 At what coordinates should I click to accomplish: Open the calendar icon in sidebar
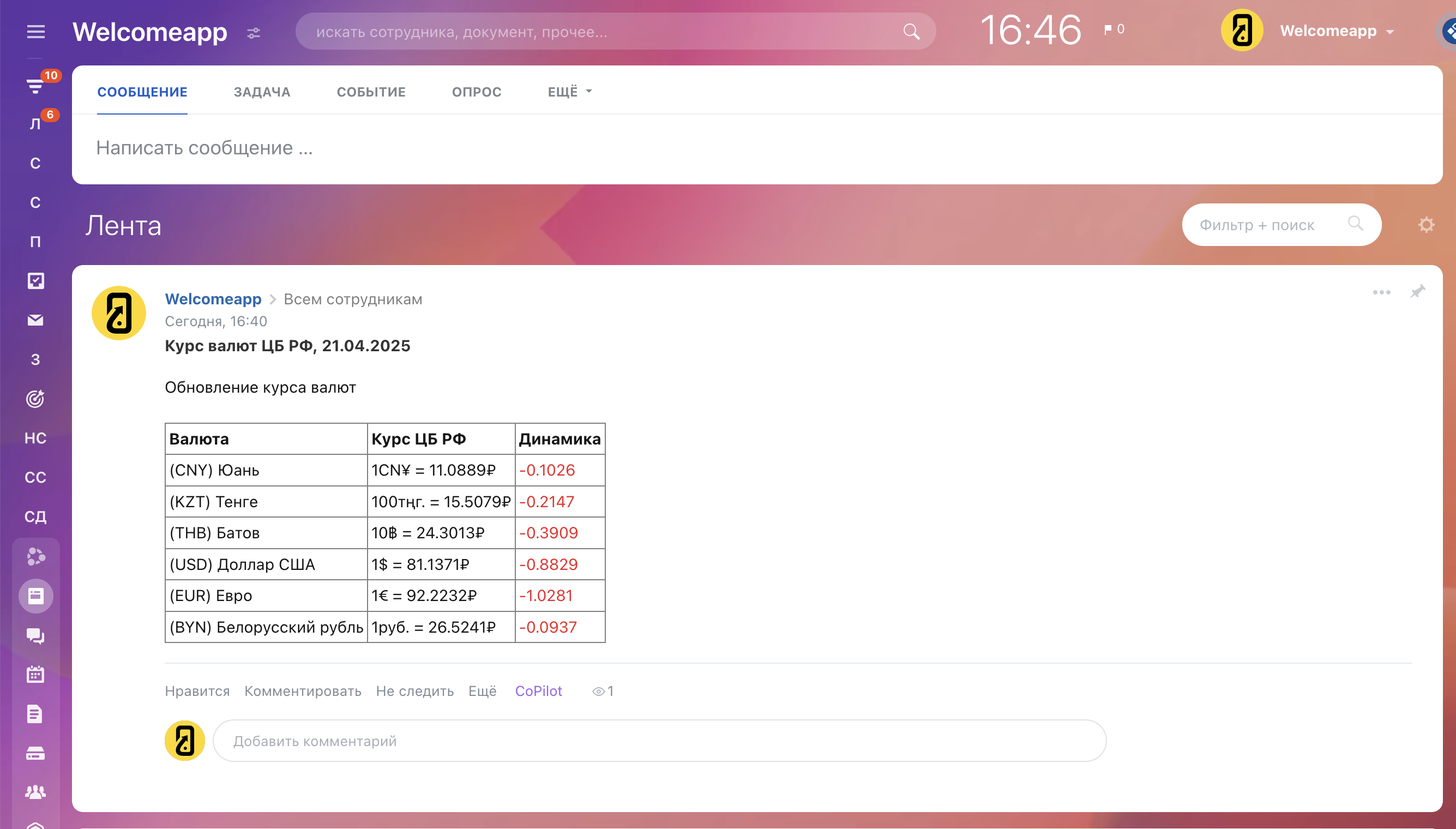(35, 675)
